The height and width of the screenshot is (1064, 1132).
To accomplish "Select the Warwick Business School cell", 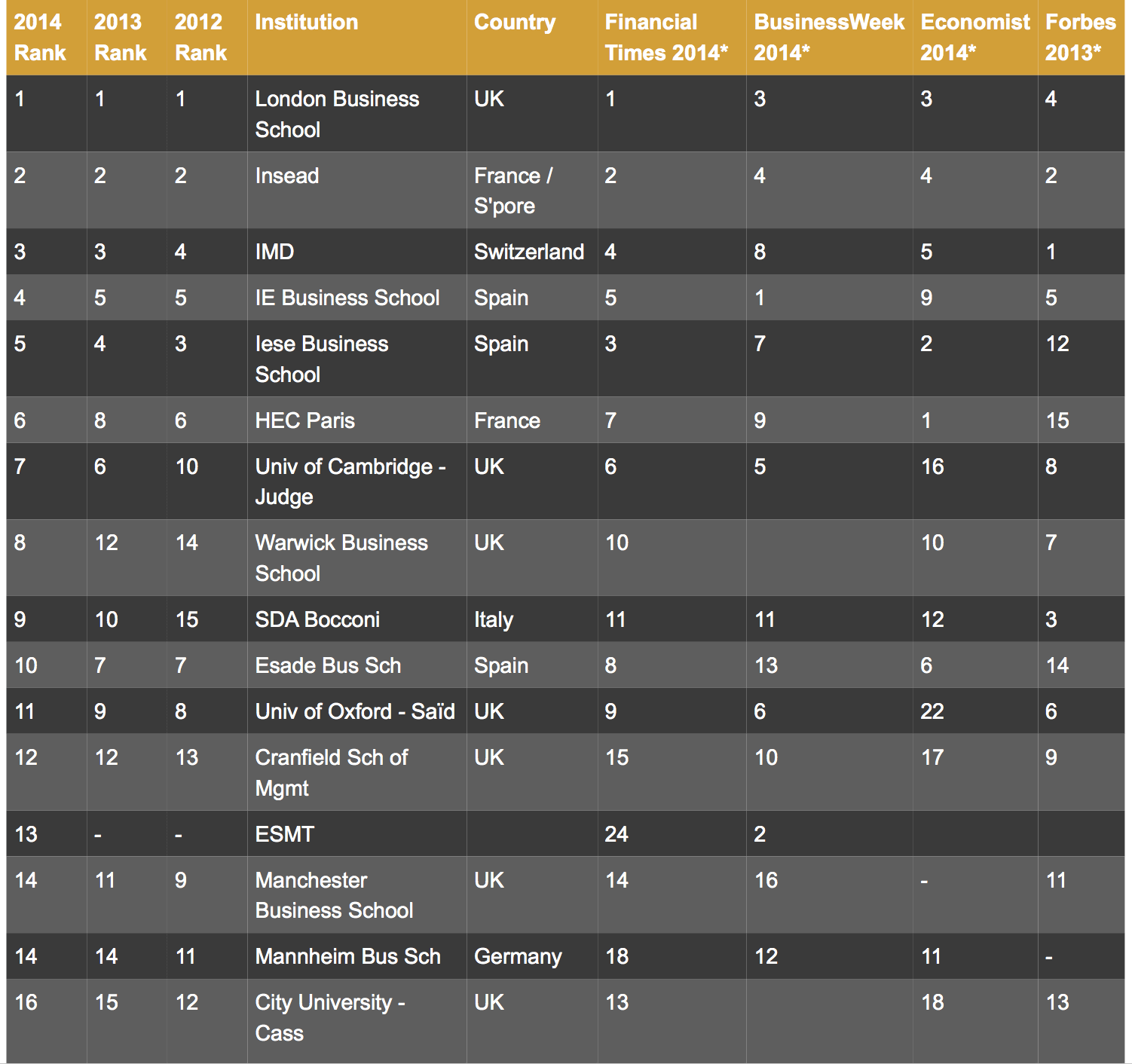I will pos(357,558).
